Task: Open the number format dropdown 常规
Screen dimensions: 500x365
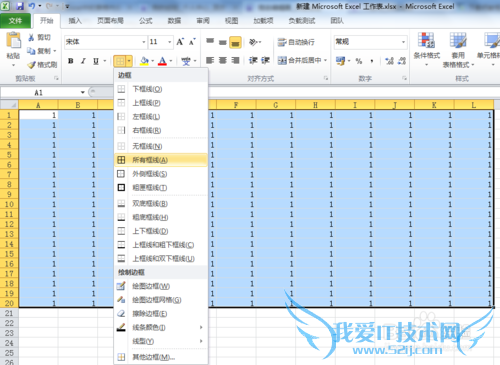Action: click(403, 42)
